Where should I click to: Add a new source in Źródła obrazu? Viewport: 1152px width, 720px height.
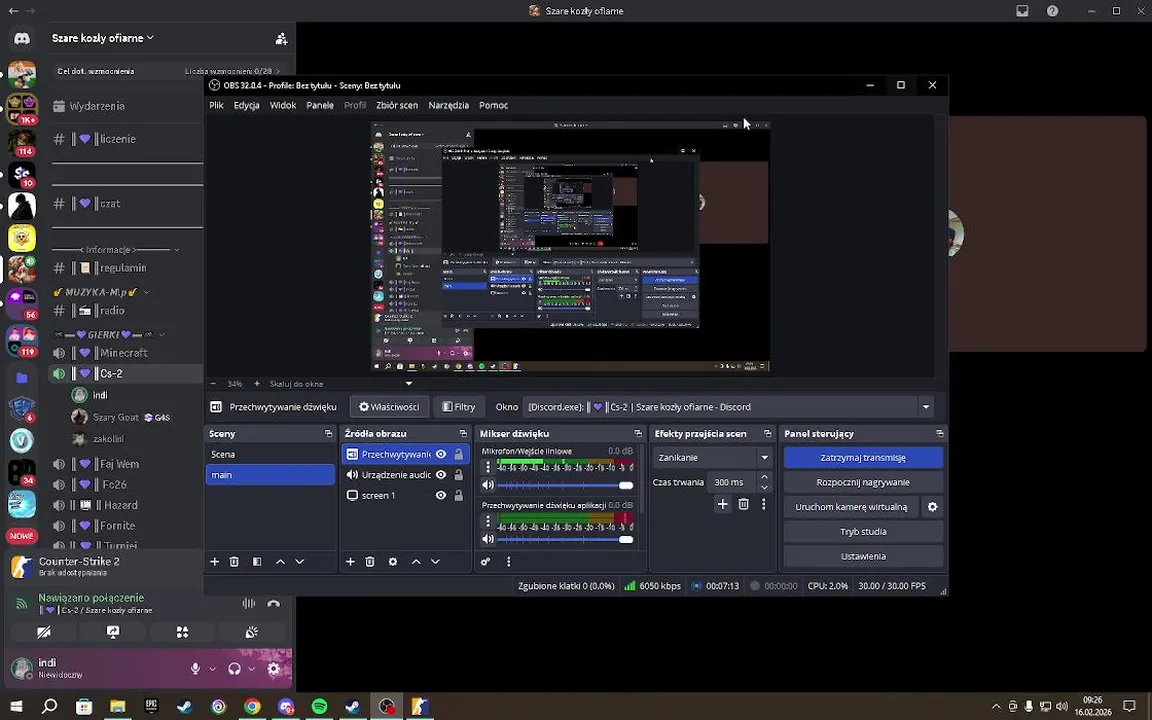(350, 561)
